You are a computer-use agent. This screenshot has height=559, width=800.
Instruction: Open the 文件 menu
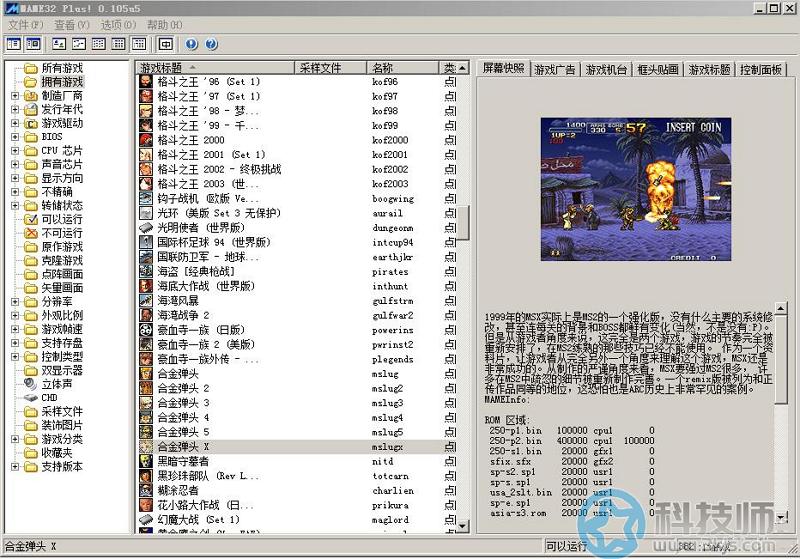26,25
